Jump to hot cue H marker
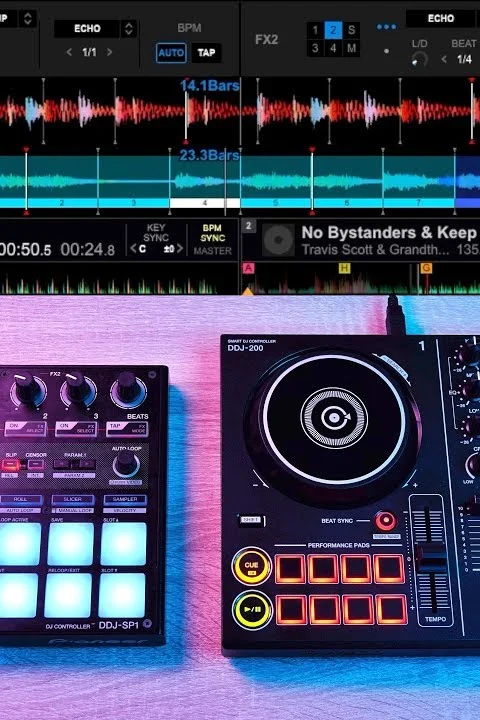480x720 pixels. [x=344, y=268]
